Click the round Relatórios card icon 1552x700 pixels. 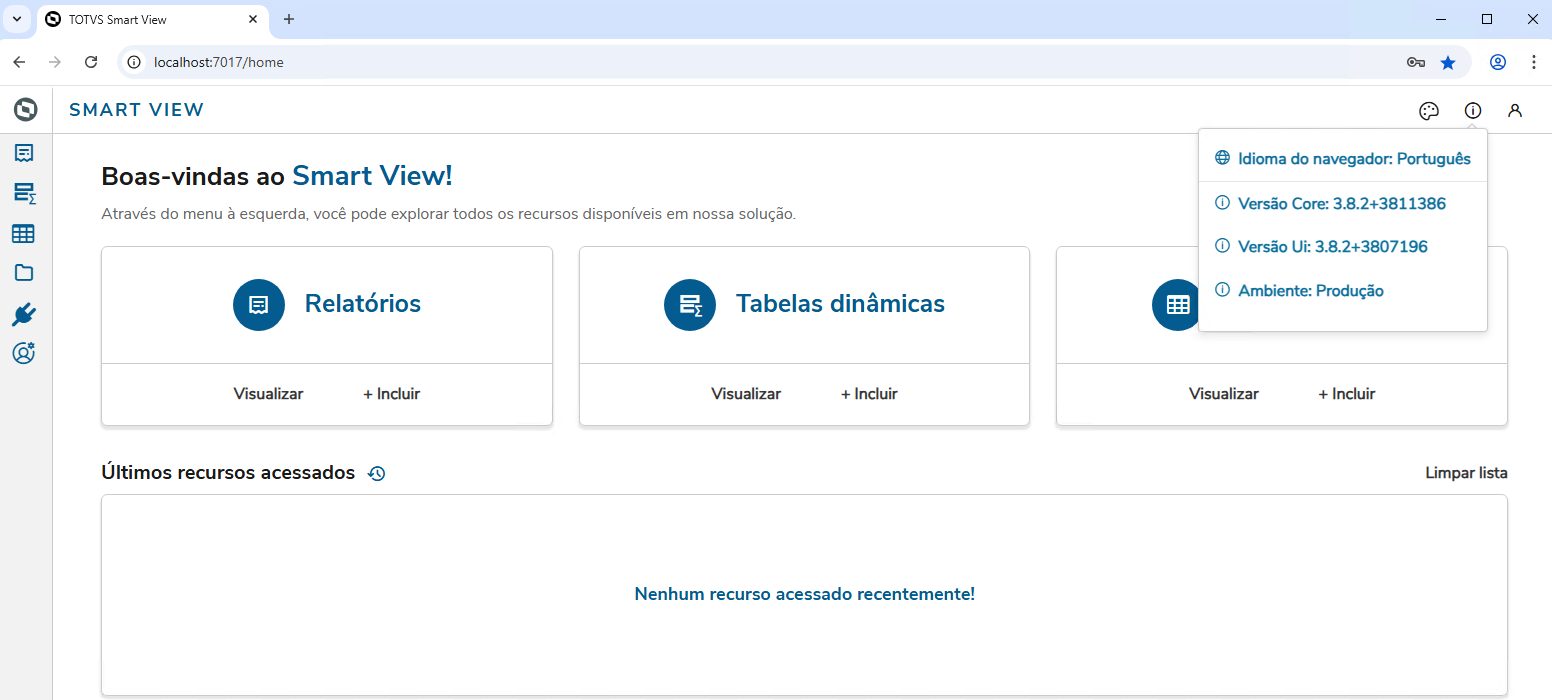tap(259, 304)
